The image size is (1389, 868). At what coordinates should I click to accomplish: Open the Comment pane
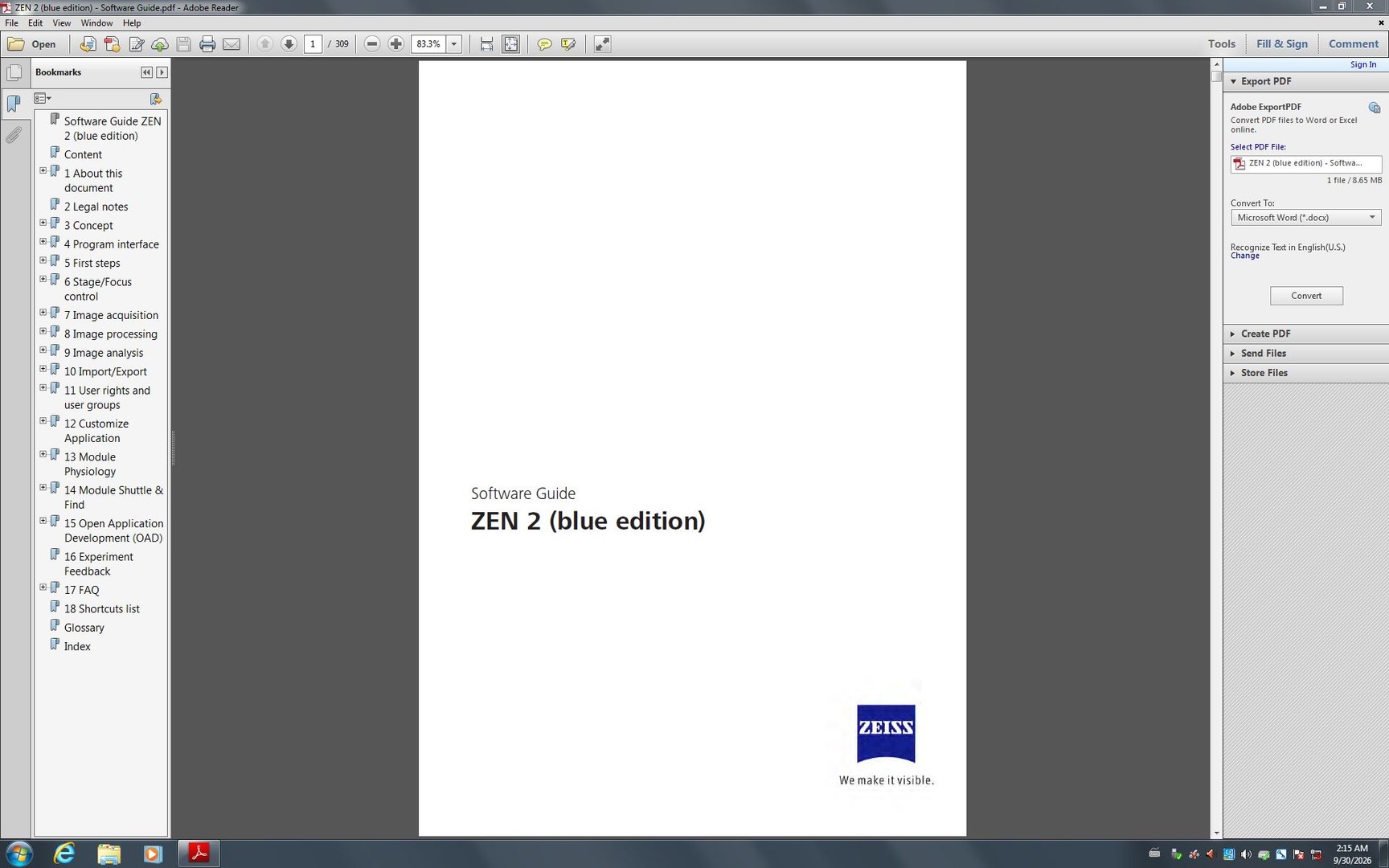1354,44
